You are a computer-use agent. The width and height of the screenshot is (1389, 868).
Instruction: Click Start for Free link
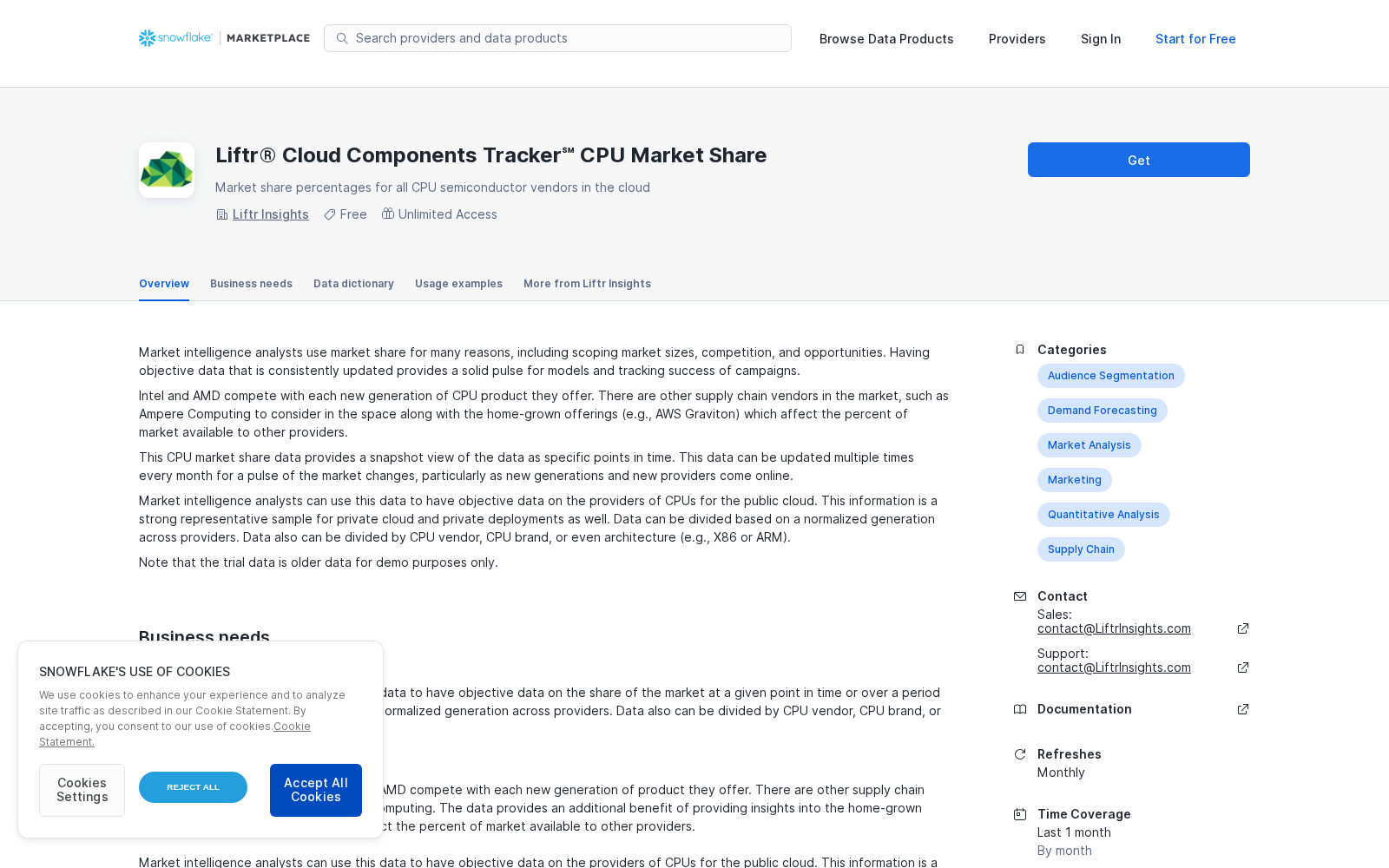1195,39
